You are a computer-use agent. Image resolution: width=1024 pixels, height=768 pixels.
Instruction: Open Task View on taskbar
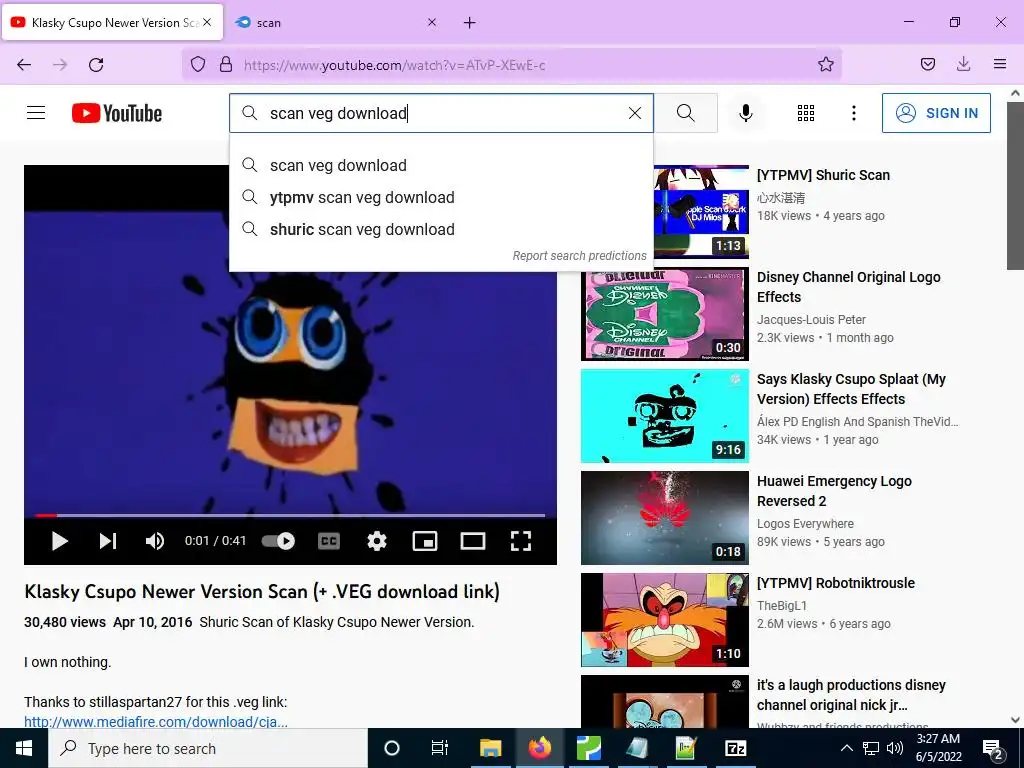point(440,748)
